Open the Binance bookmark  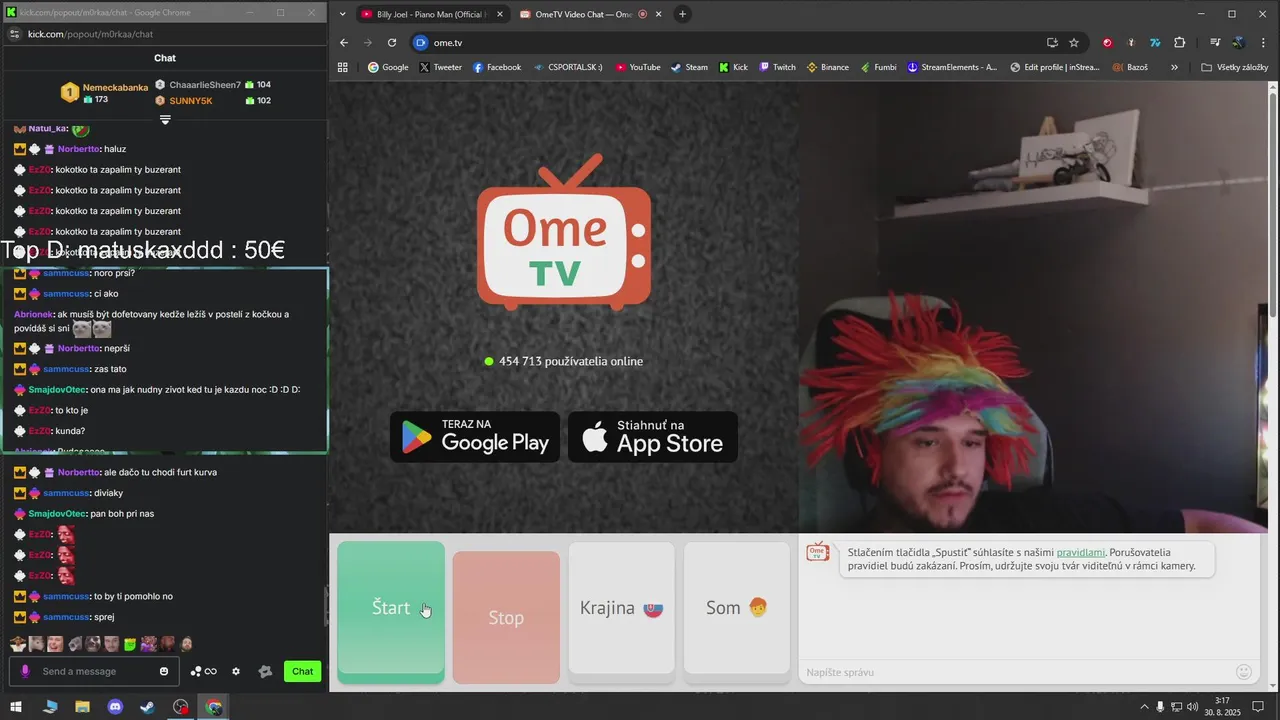(827, 67)
